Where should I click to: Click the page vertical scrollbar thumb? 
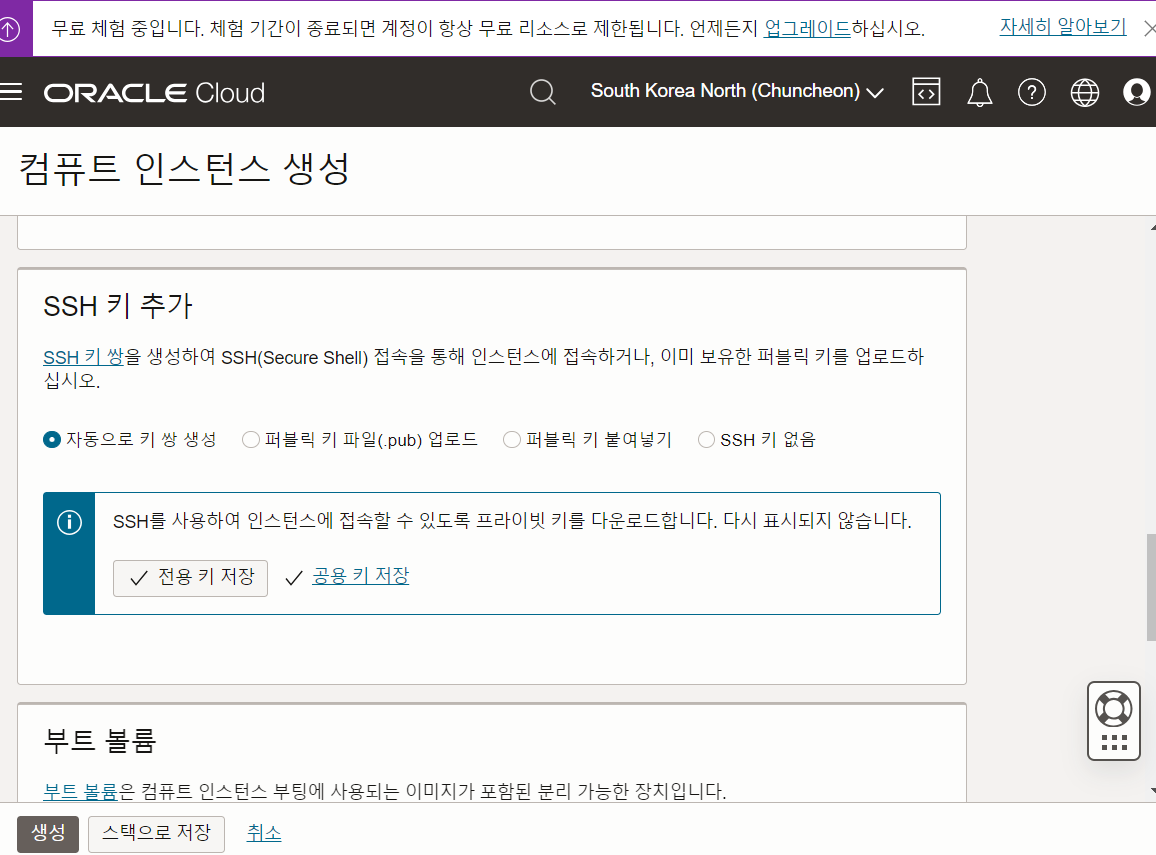(1151, 586)
